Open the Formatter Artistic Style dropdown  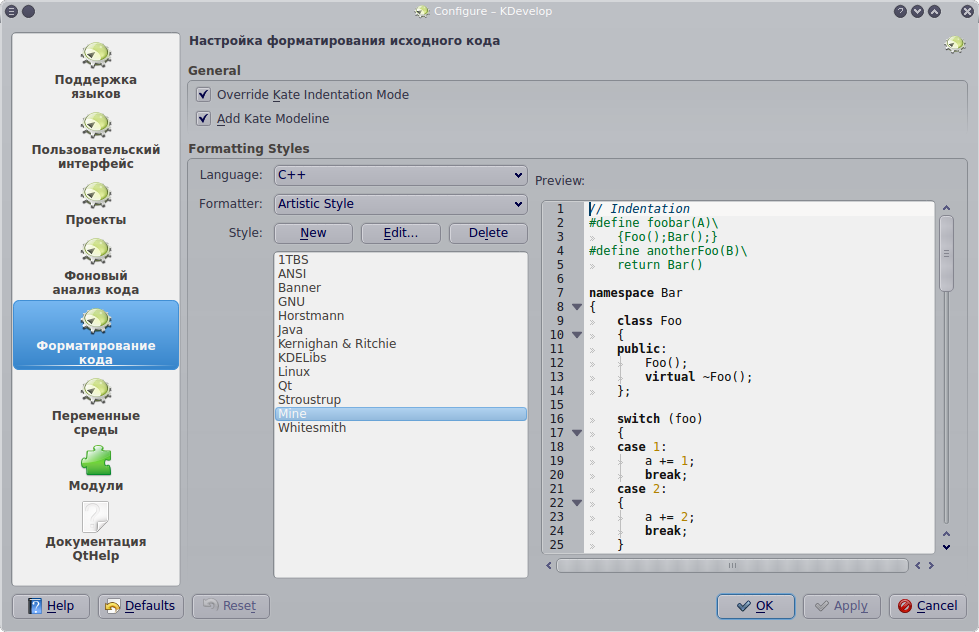tap(401, 204)
